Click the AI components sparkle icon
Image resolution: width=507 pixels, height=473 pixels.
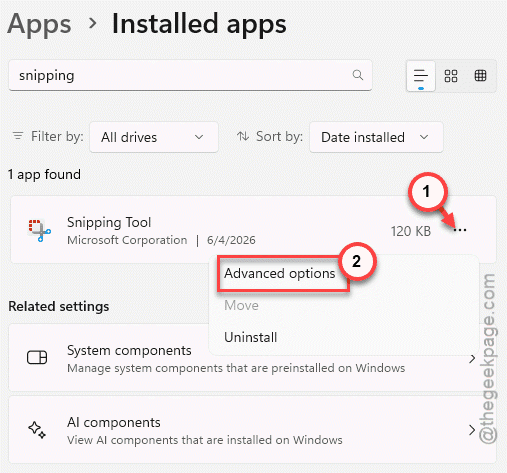37,430
